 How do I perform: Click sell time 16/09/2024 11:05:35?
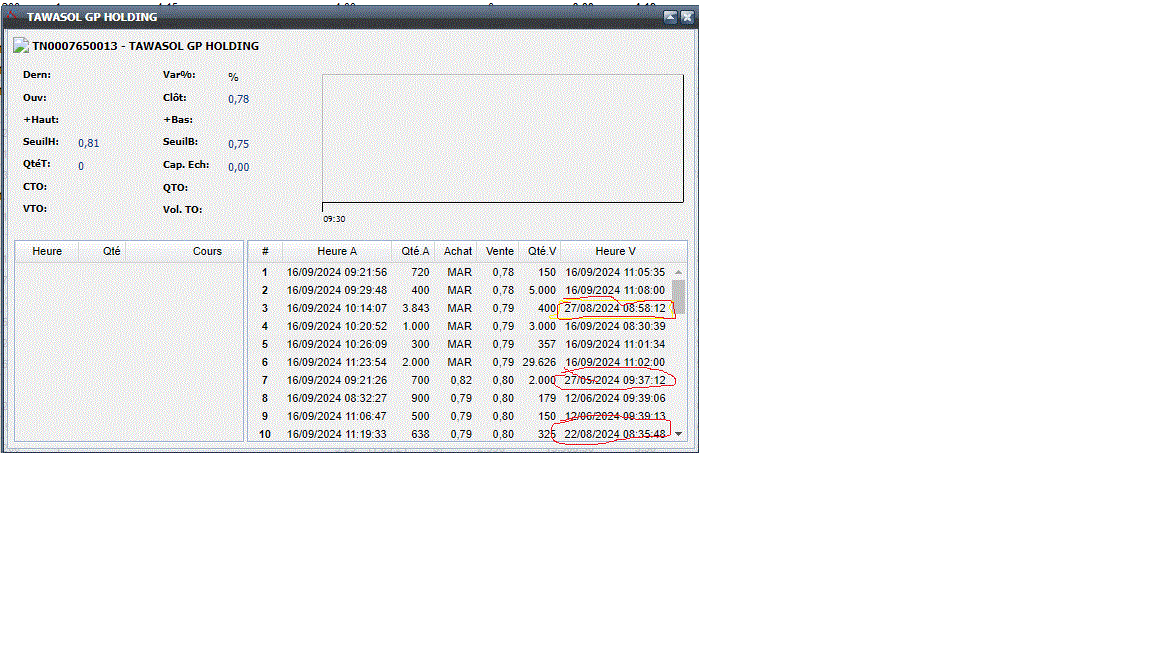coord(615,272)
